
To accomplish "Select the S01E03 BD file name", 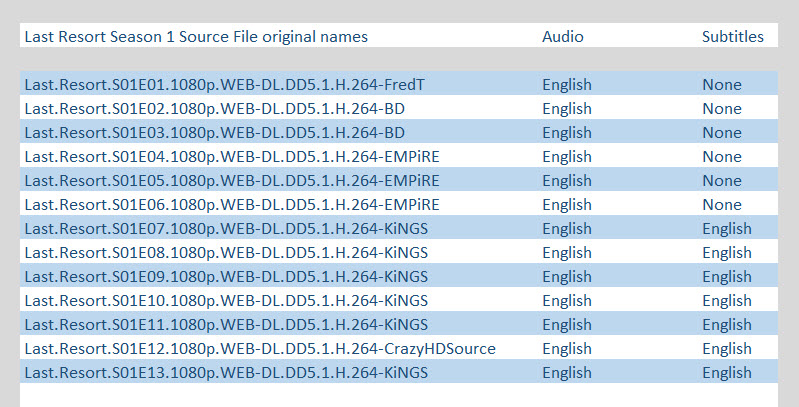I will [215, 132].
